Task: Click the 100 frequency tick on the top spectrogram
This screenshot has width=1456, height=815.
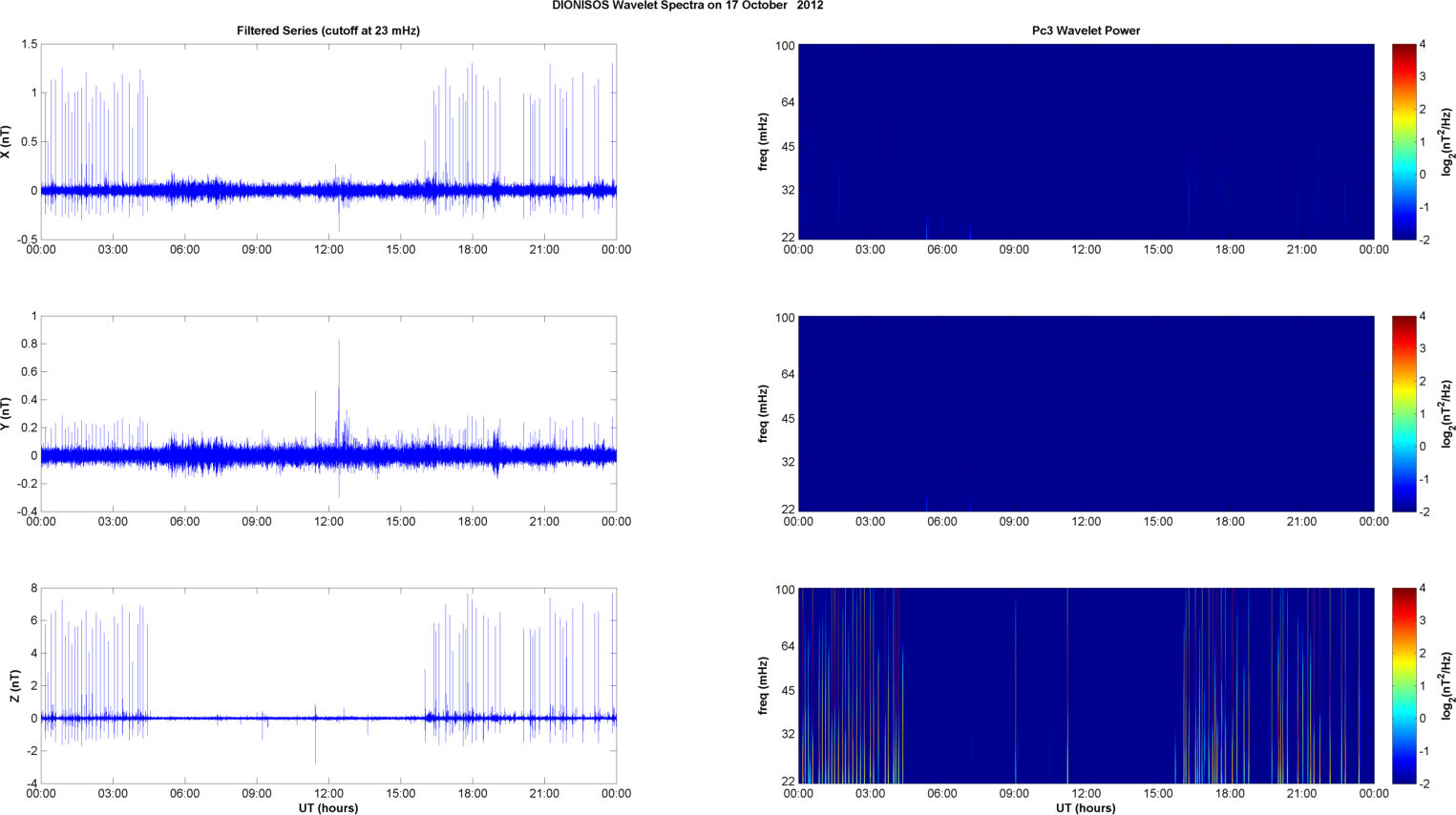Action: [785, 45]
